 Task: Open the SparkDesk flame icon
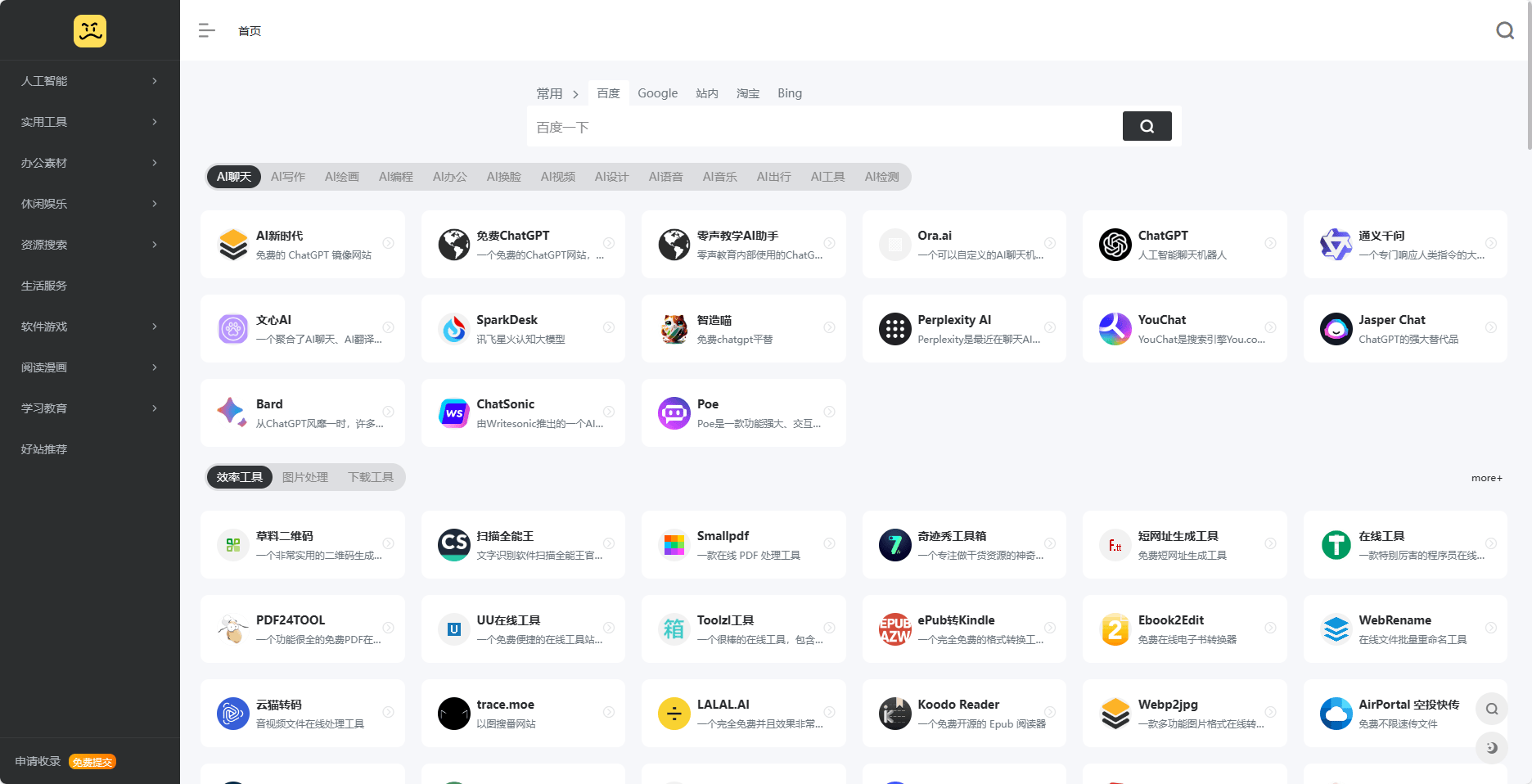pos(453,328)
